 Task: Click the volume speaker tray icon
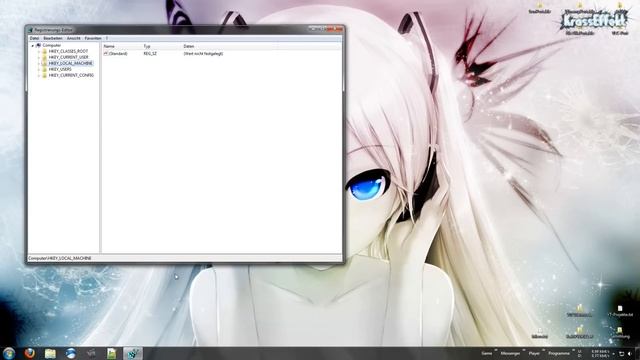tap(630, 354)
